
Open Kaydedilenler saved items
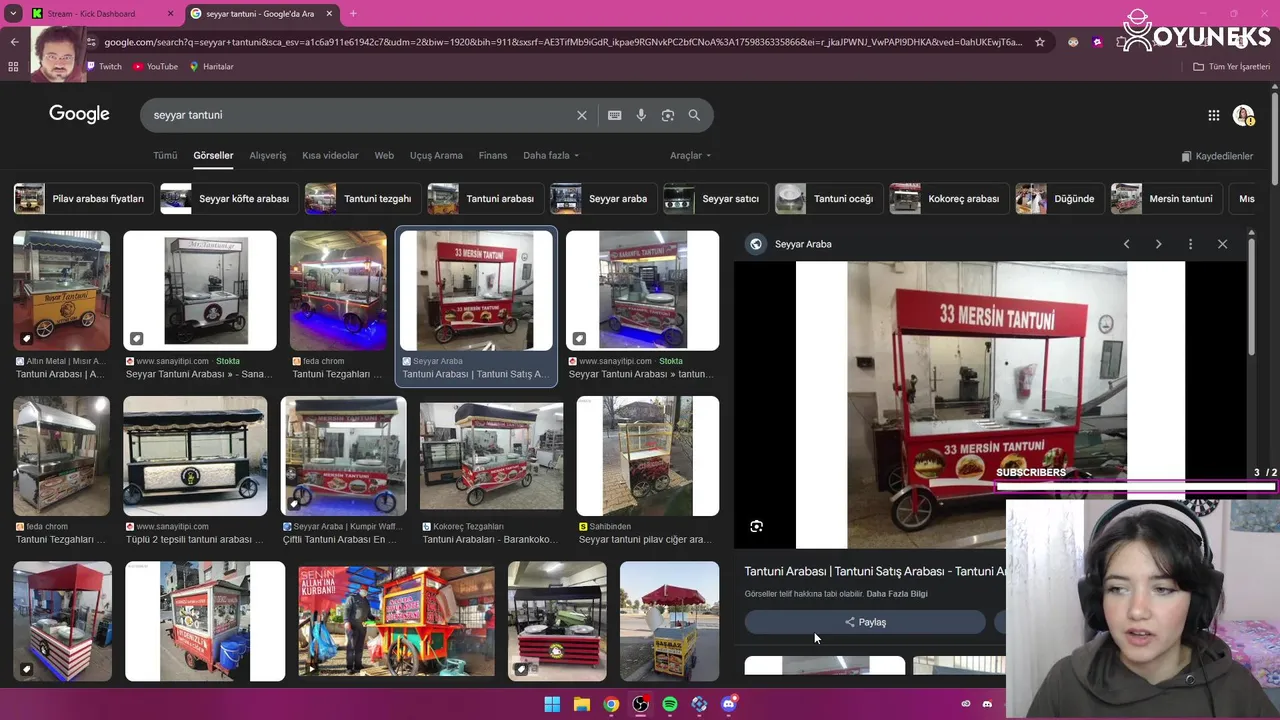[x=1217, y=156]
